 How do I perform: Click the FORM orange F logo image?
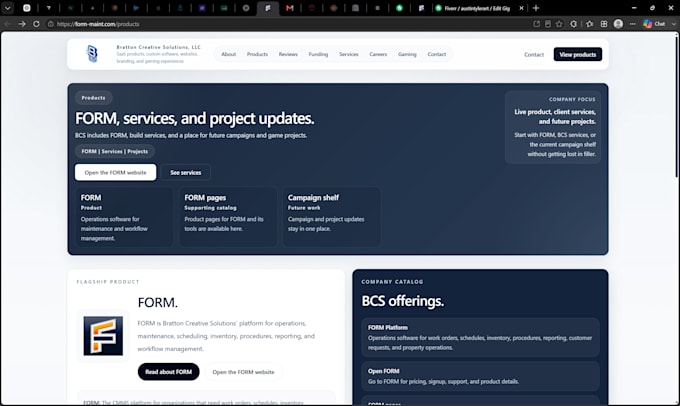[x=103, y=336]
